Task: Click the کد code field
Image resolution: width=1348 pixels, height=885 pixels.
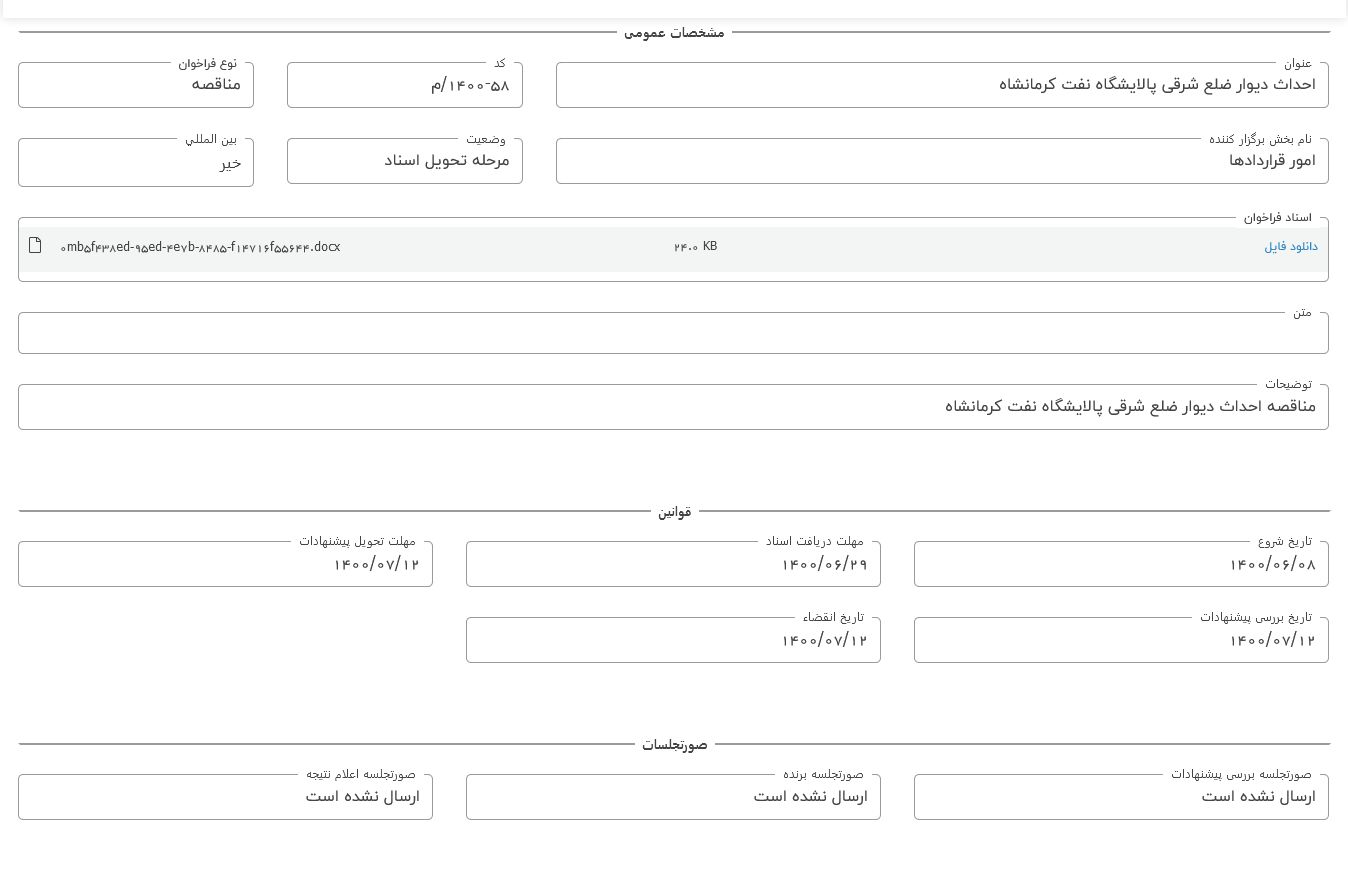Action: pos(405,85)
